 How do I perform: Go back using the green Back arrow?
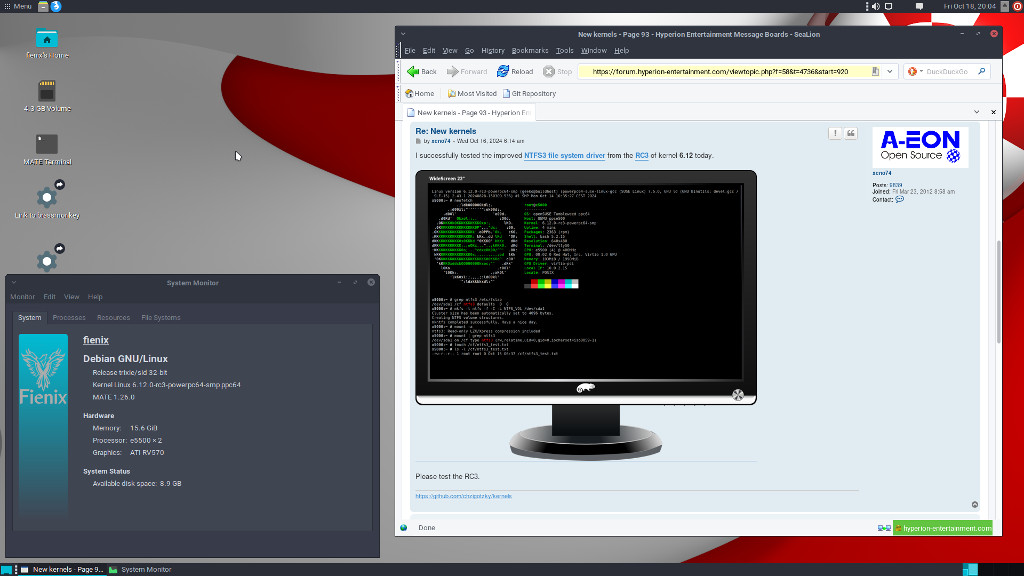(421, 71)
